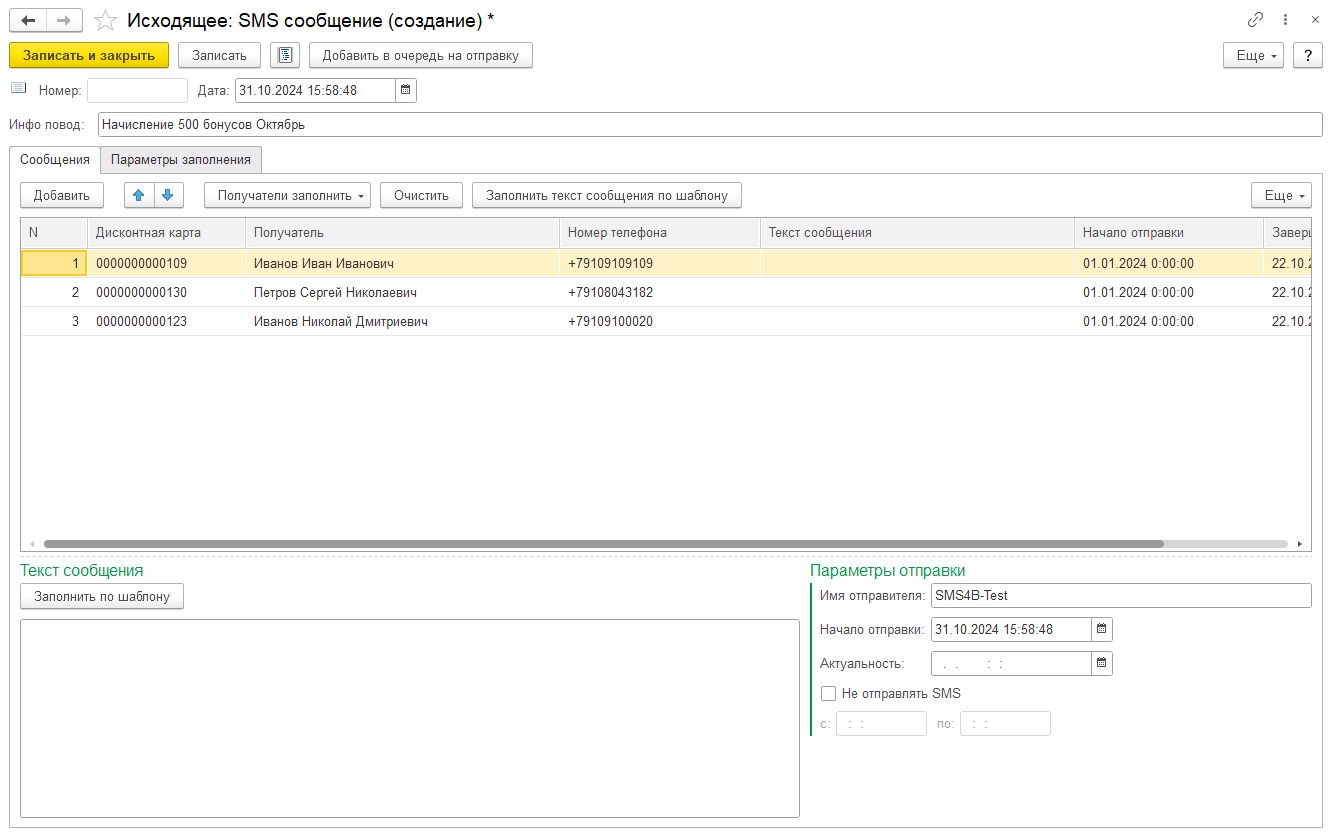The height and width of the screenshot is (838, 1336).
Task: Click Добавить в очередь на отправку
Action: click(x=420, y=55)
